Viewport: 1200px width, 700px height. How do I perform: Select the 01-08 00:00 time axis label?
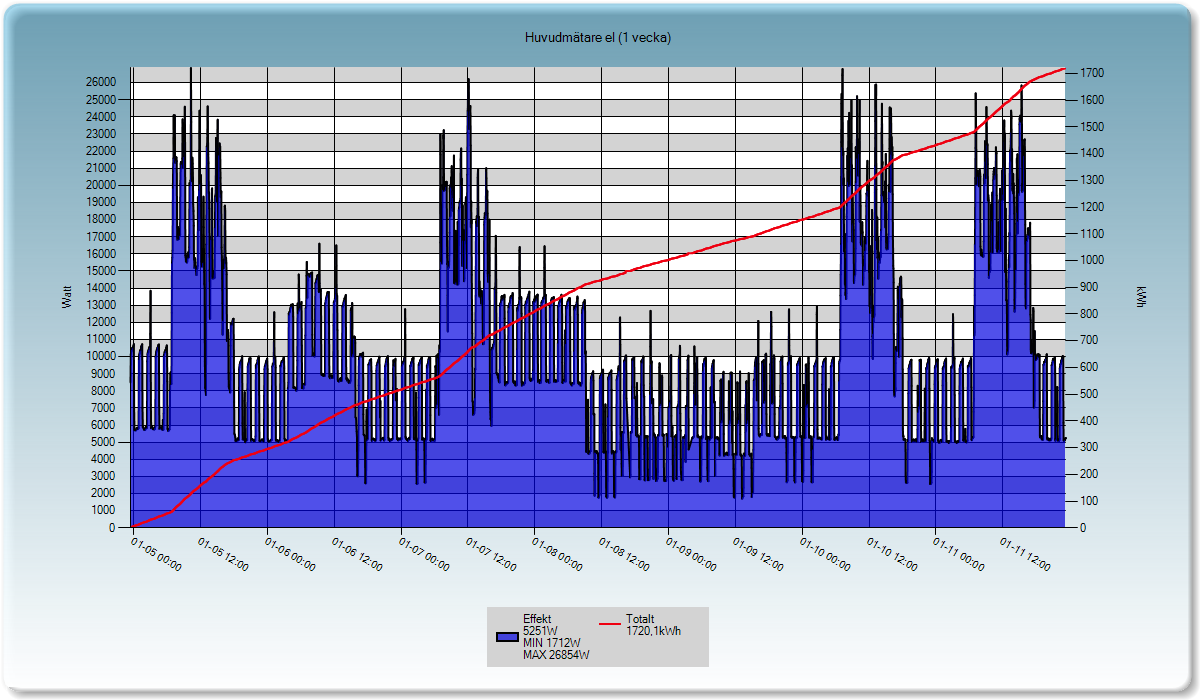pyautogui.click(x=557, y=553)
